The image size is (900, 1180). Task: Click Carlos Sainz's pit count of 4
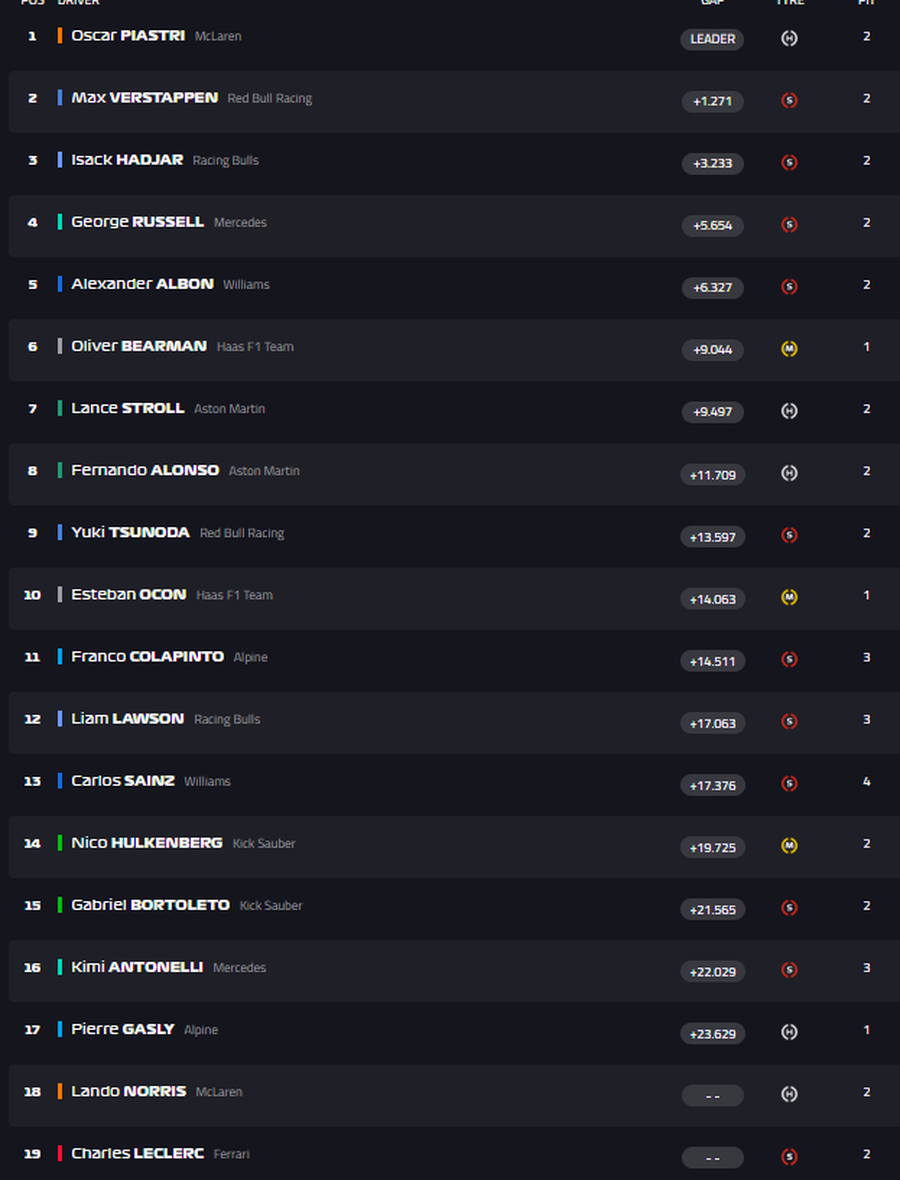(x=867, y=781)
